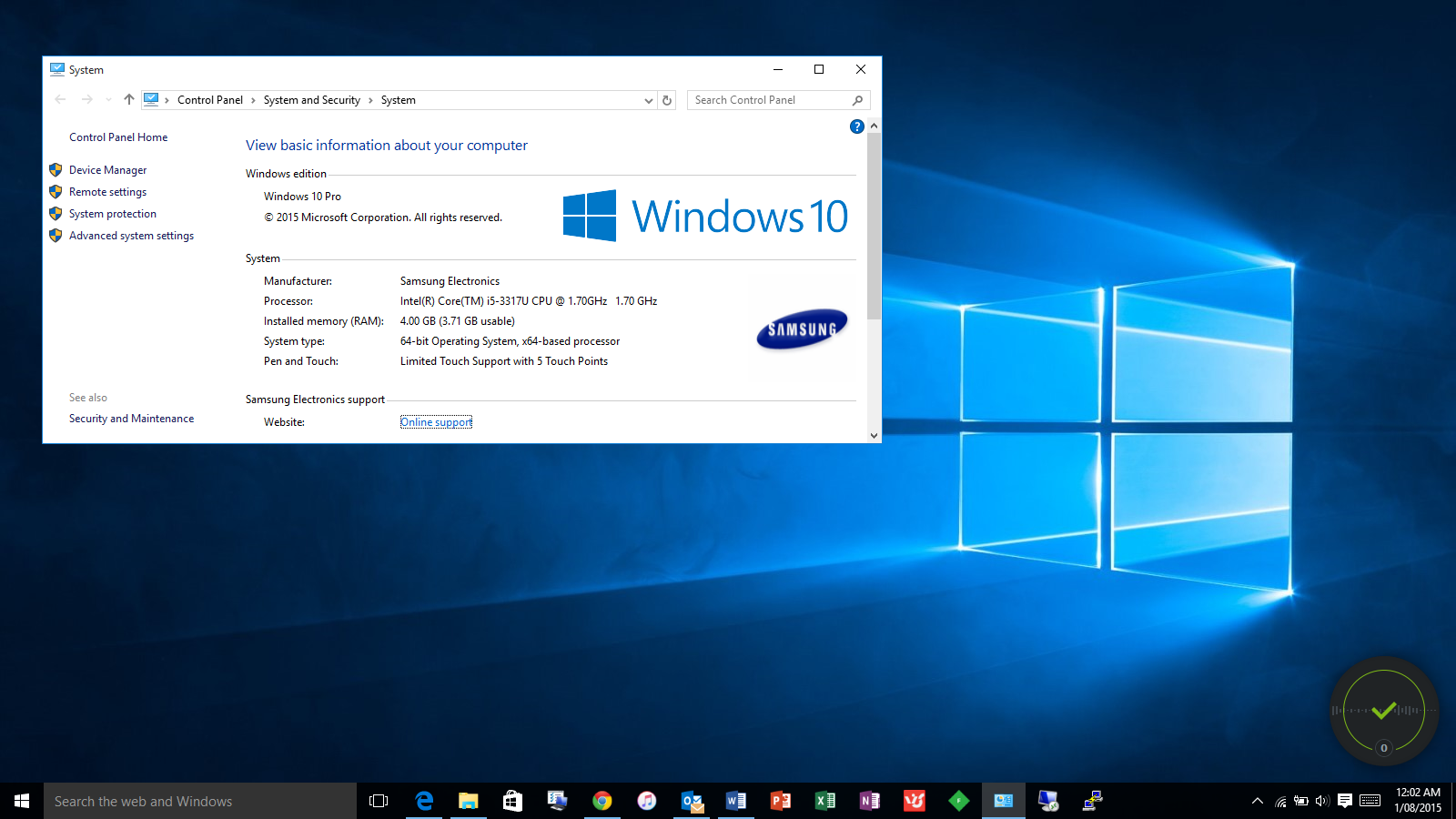
Task: Click the vertical scrollbar thumb
Action: tap(874, 226)
